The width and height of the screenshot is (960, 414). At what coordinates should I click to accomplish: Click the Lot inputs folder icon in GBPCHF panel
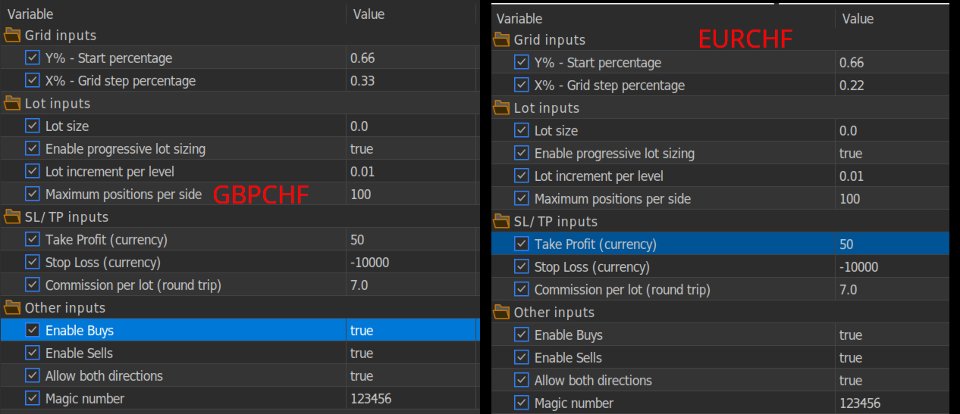click(x=12, y=104)
